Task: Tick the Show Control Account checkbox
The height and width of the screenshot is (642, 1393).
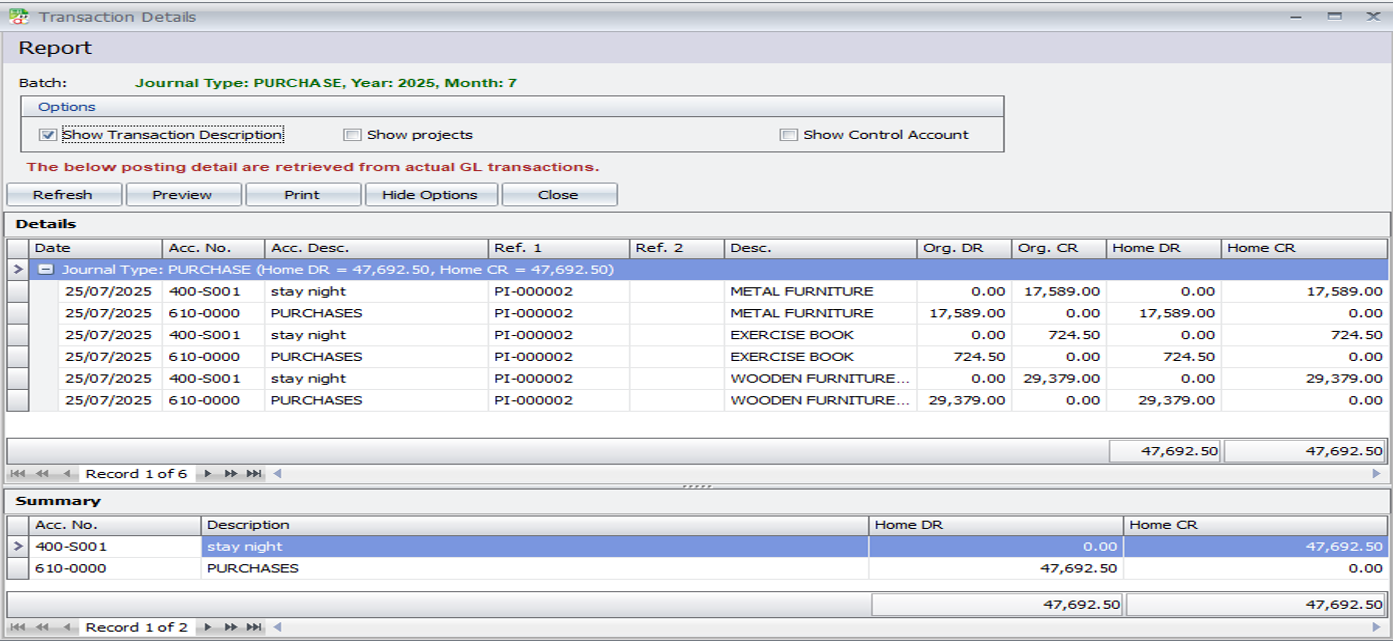Action: (x=788, y=135)
